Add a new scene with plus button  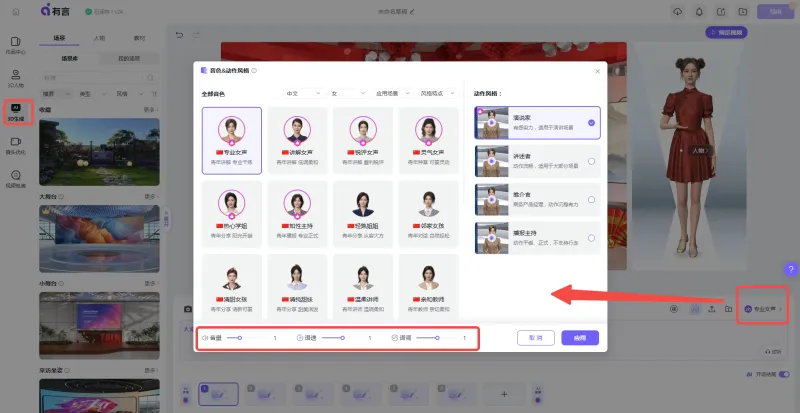(504, 394)
